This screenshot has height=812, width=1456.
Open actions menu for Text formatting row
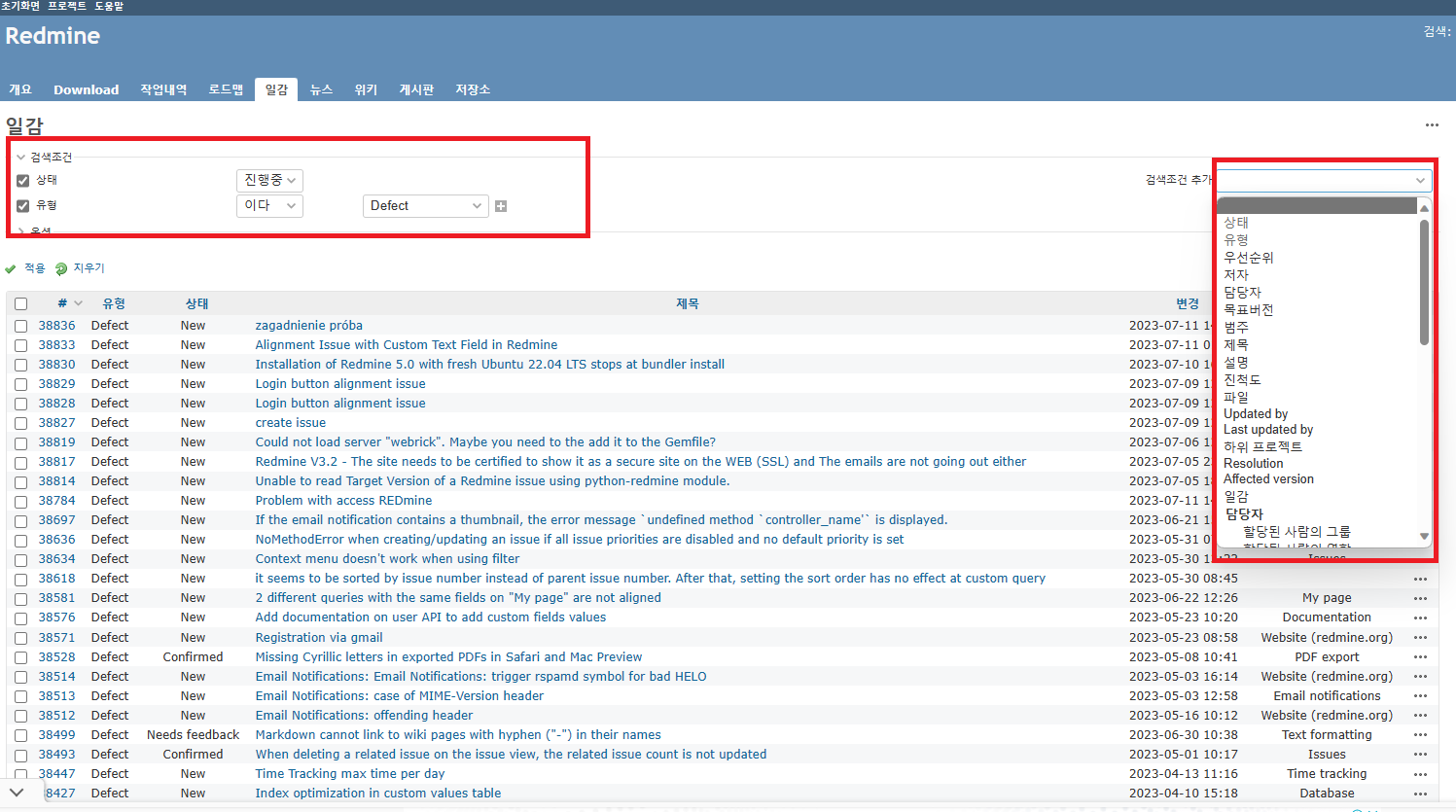pos(1421,735)
